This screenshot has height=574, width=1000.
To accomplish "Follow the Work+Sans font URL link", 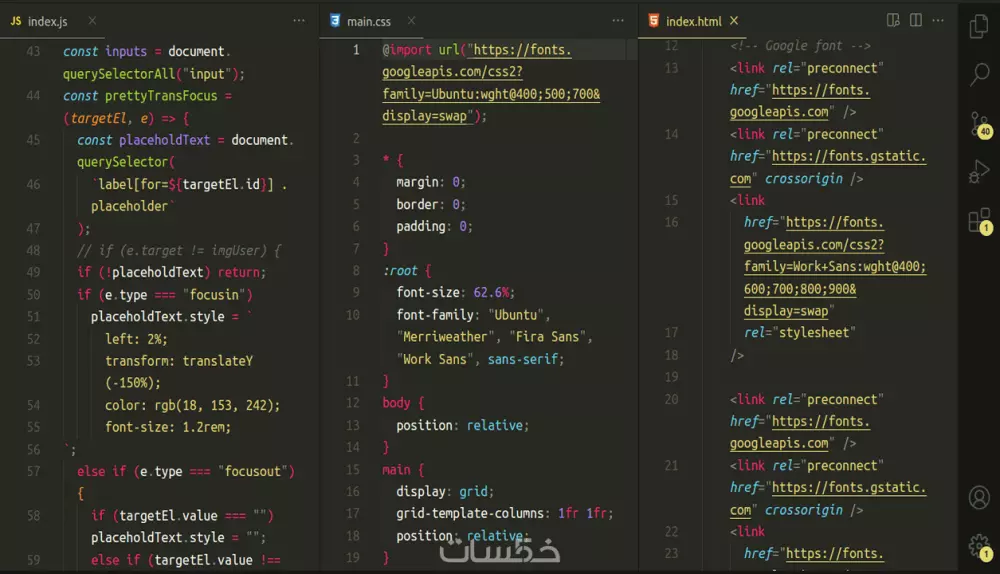I will pyautogui.click(x=835, y=267).
